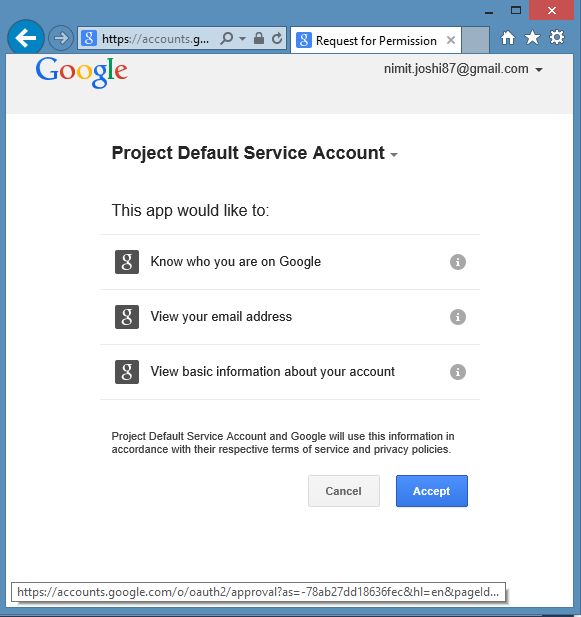Select the Request for Permission tab
Screen dimensions: 581x617
376,40
